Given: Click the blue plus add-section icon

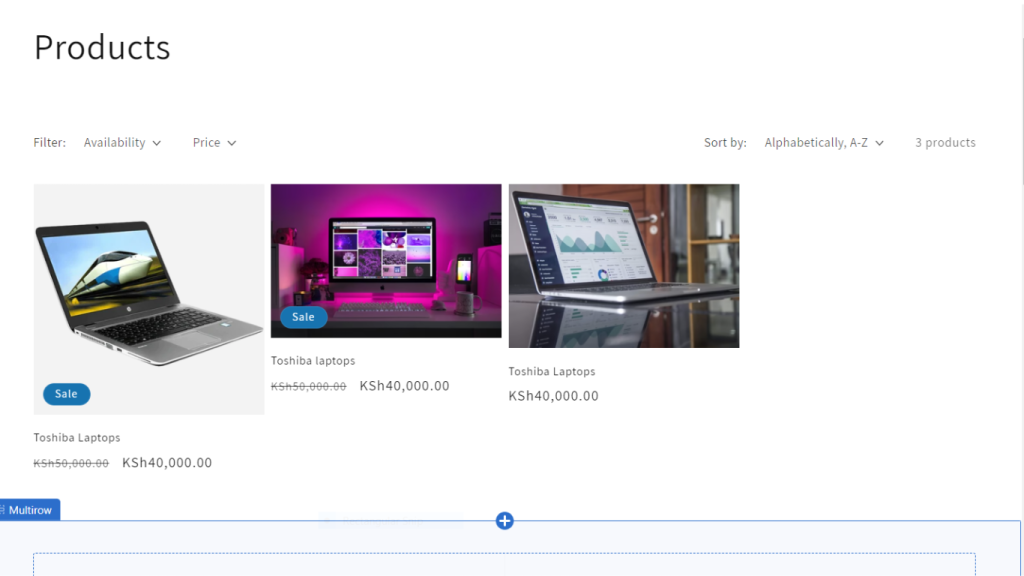Looking at the screenshot, I should pyautogui.click(x=504, y=520).
